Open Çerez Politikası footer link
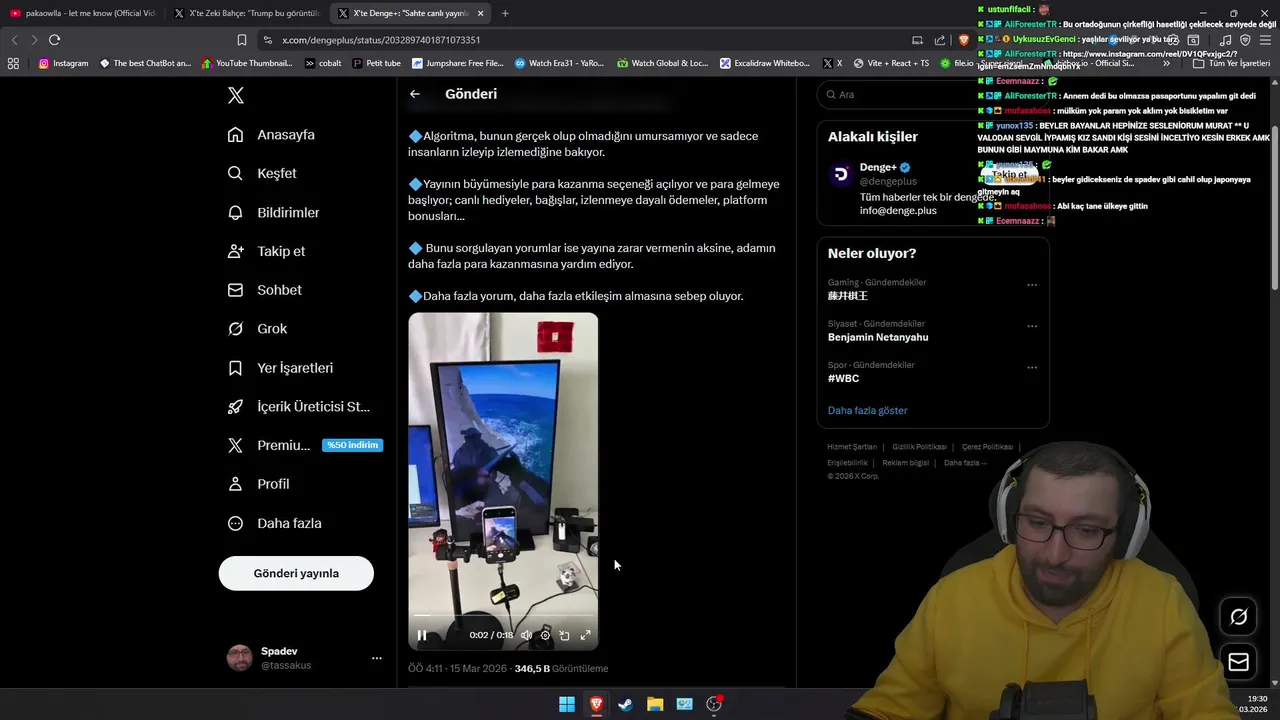The width and height of the screenshot is (1280, 720). [987, 447]
